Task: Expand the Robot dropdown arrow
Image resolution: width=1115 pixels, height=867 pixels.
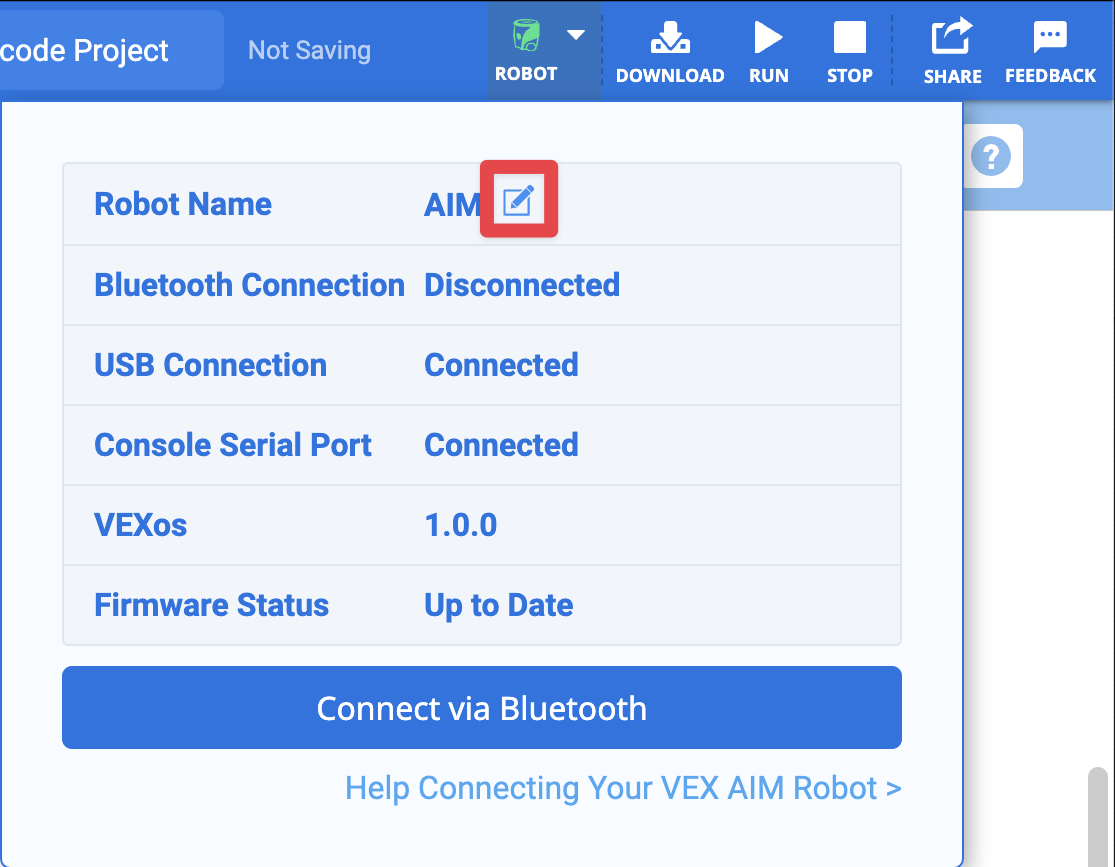Action: point(576,34)
